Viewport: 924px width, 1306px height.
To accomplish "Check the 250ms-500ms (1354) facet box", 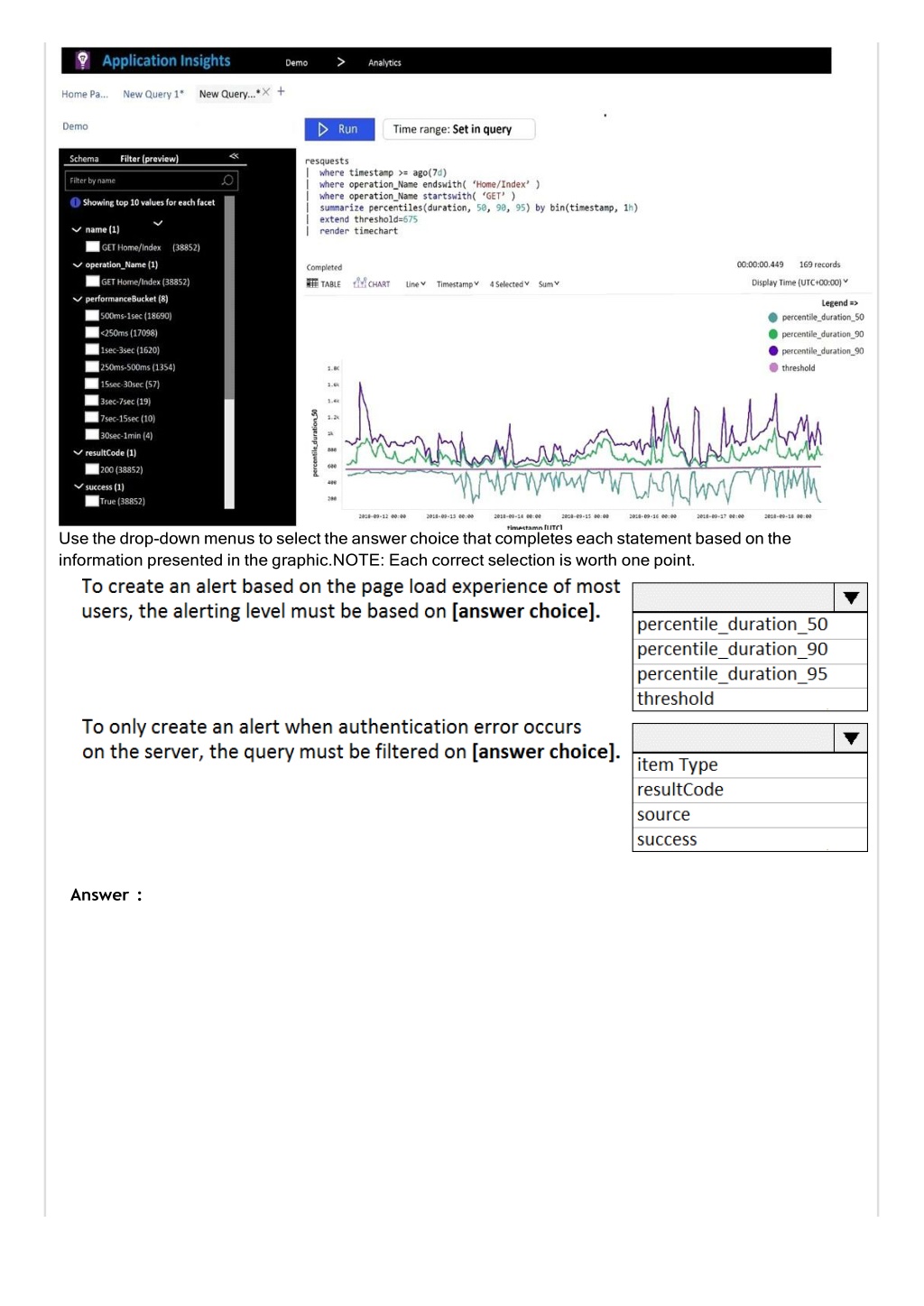I will pos(92,367).
